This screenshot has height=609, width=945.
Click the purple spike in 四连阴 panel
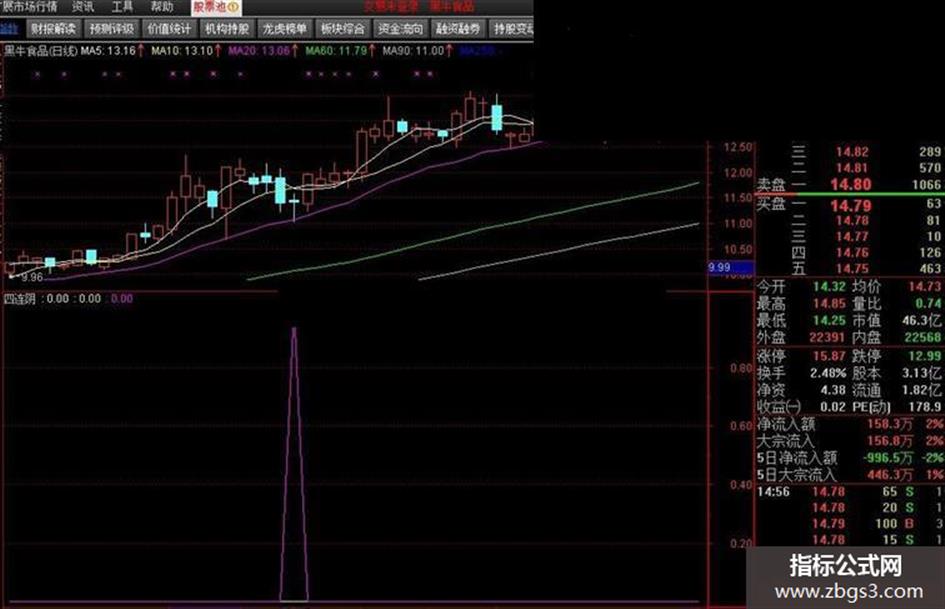click(294, 464)
